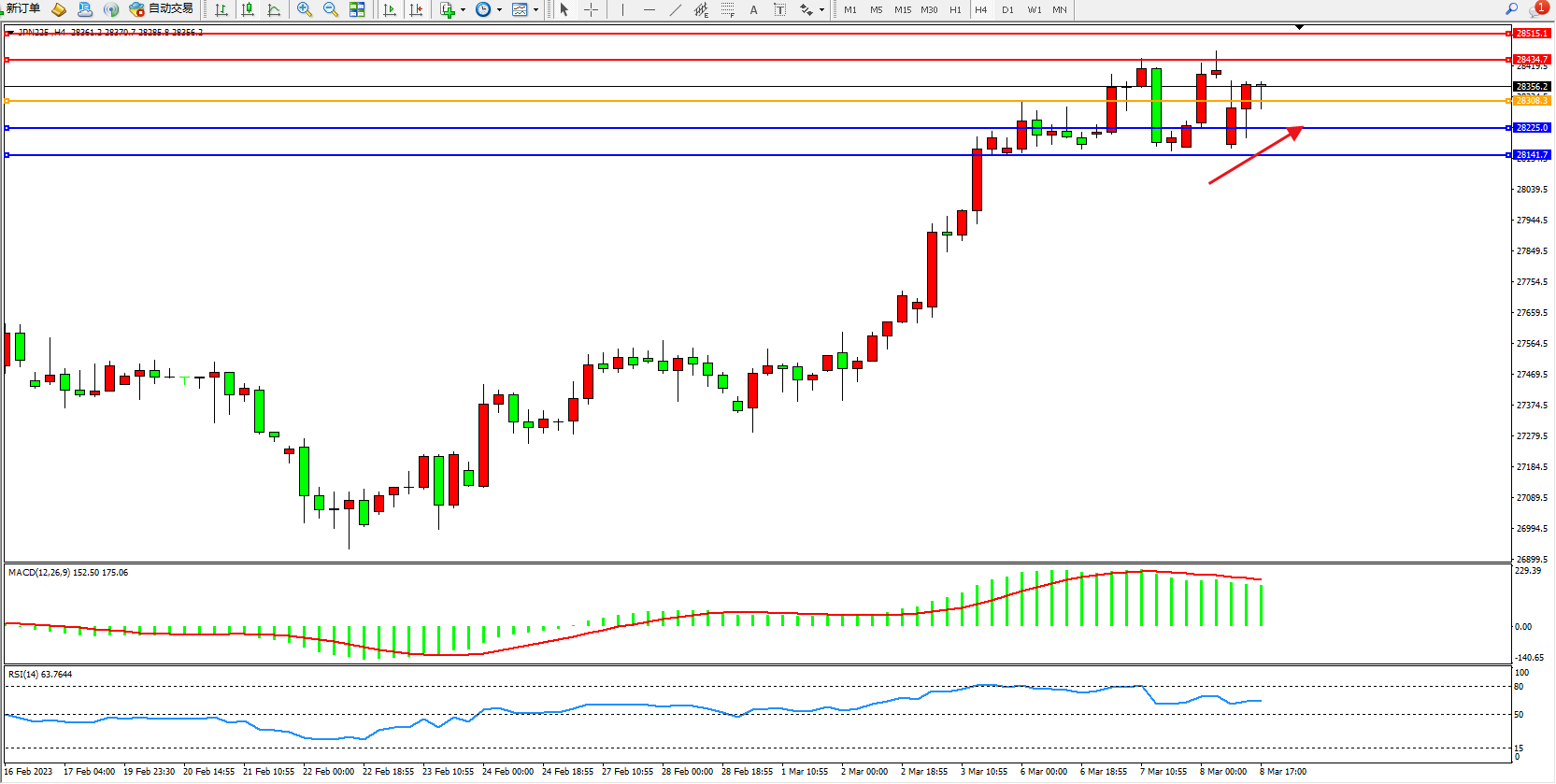Viewport: 1556px width, 784px height.
Task: Expand the templates dropdown arrow
Action: pyautogui.click(x=535, y=10)
